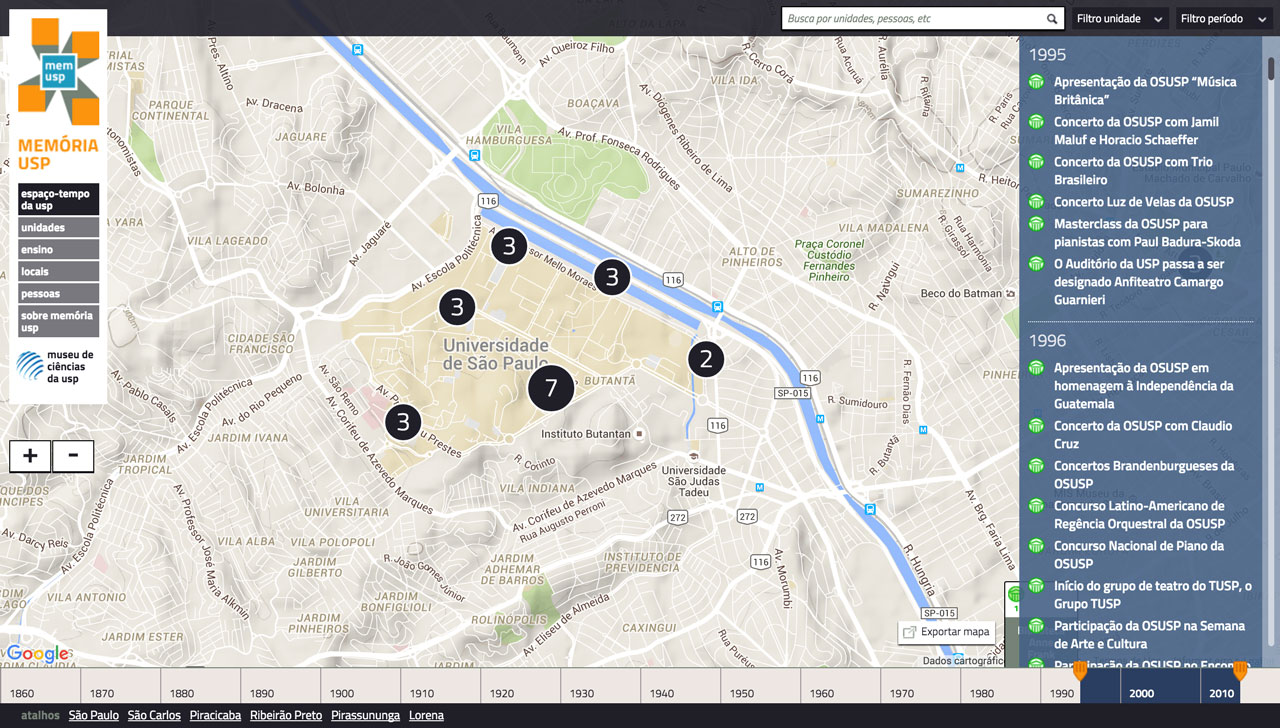Viewport: 1280px width, 728px height.
Task: Click the mem usp logo
Action: (58, 72)
